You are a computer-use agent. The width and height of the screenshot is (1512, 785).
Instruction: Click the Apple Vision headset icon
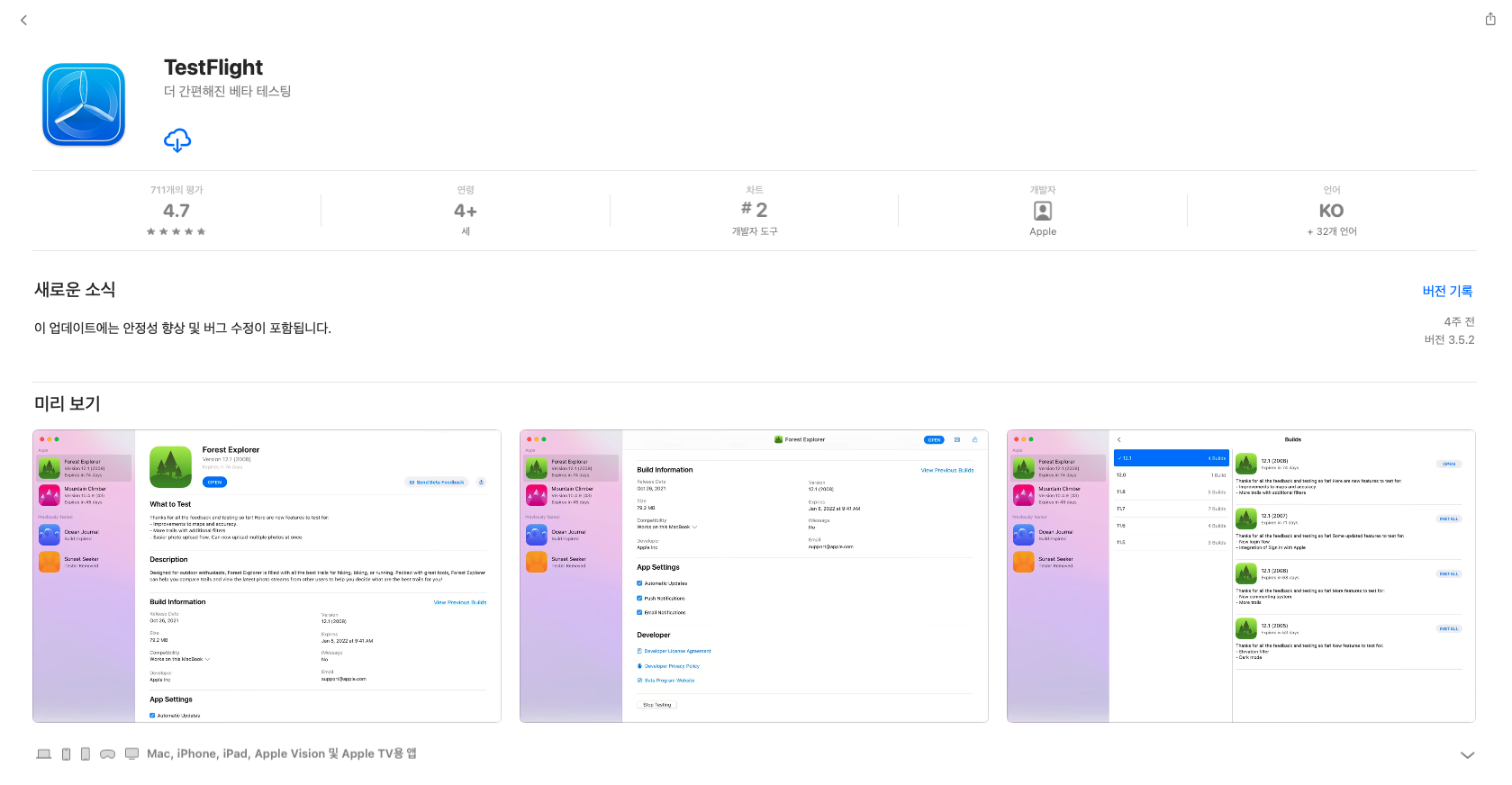coord(107,753)
